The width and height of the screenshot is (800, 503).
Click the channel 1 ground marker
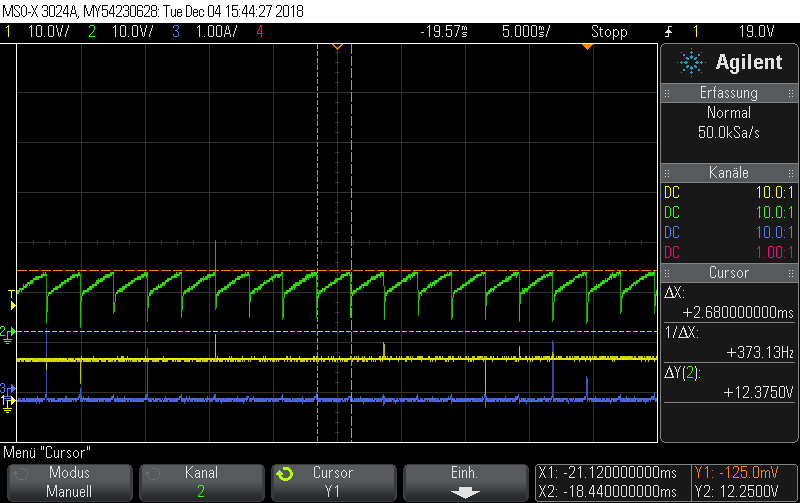7,403
